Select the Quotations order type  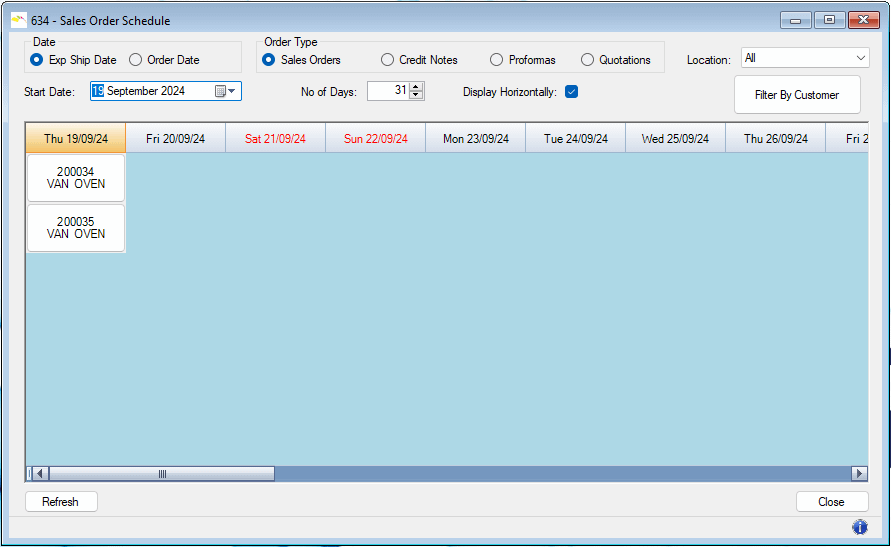tap(587, 60)
